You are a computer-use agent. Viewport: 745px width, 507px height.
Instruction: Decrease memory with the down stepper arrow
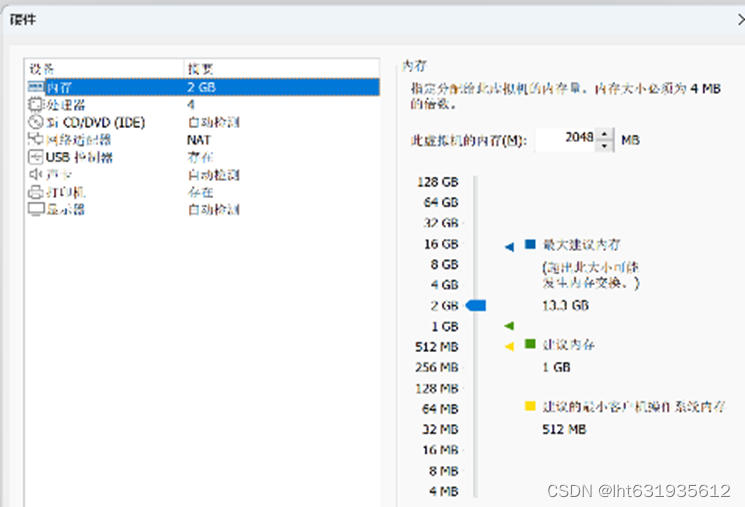click(604, 145)
